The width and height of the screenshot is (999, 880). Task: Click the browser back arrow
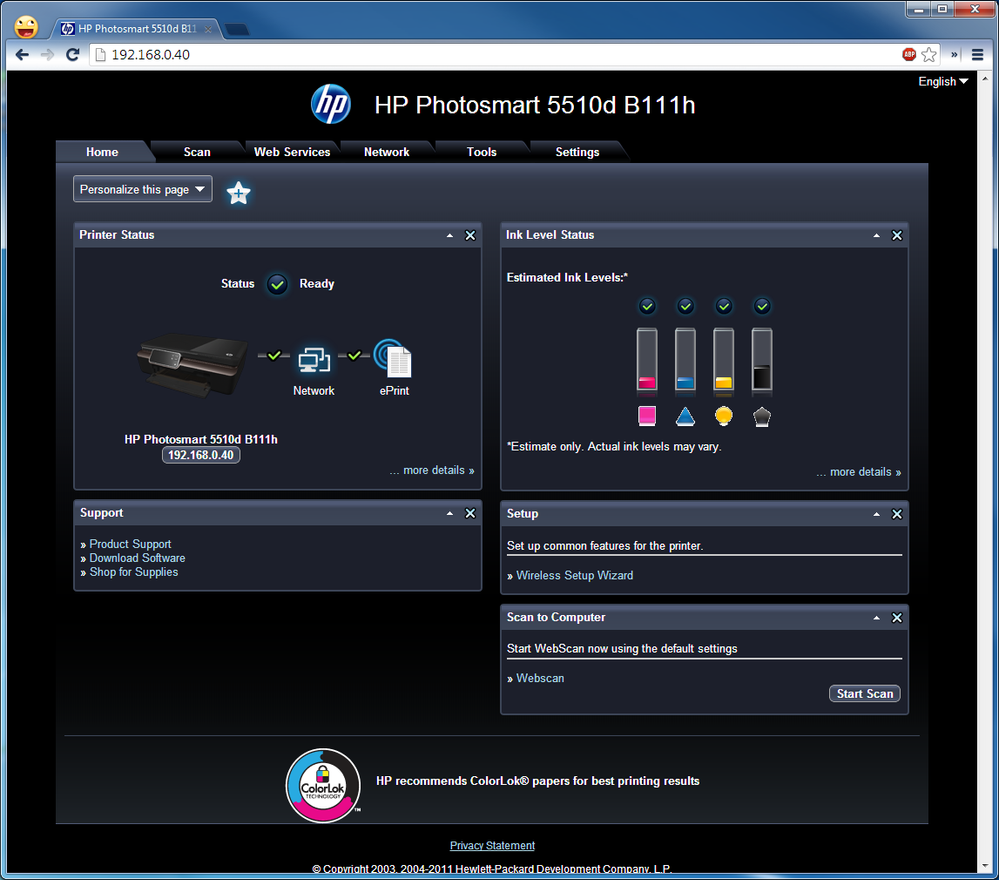coord(22,55)
